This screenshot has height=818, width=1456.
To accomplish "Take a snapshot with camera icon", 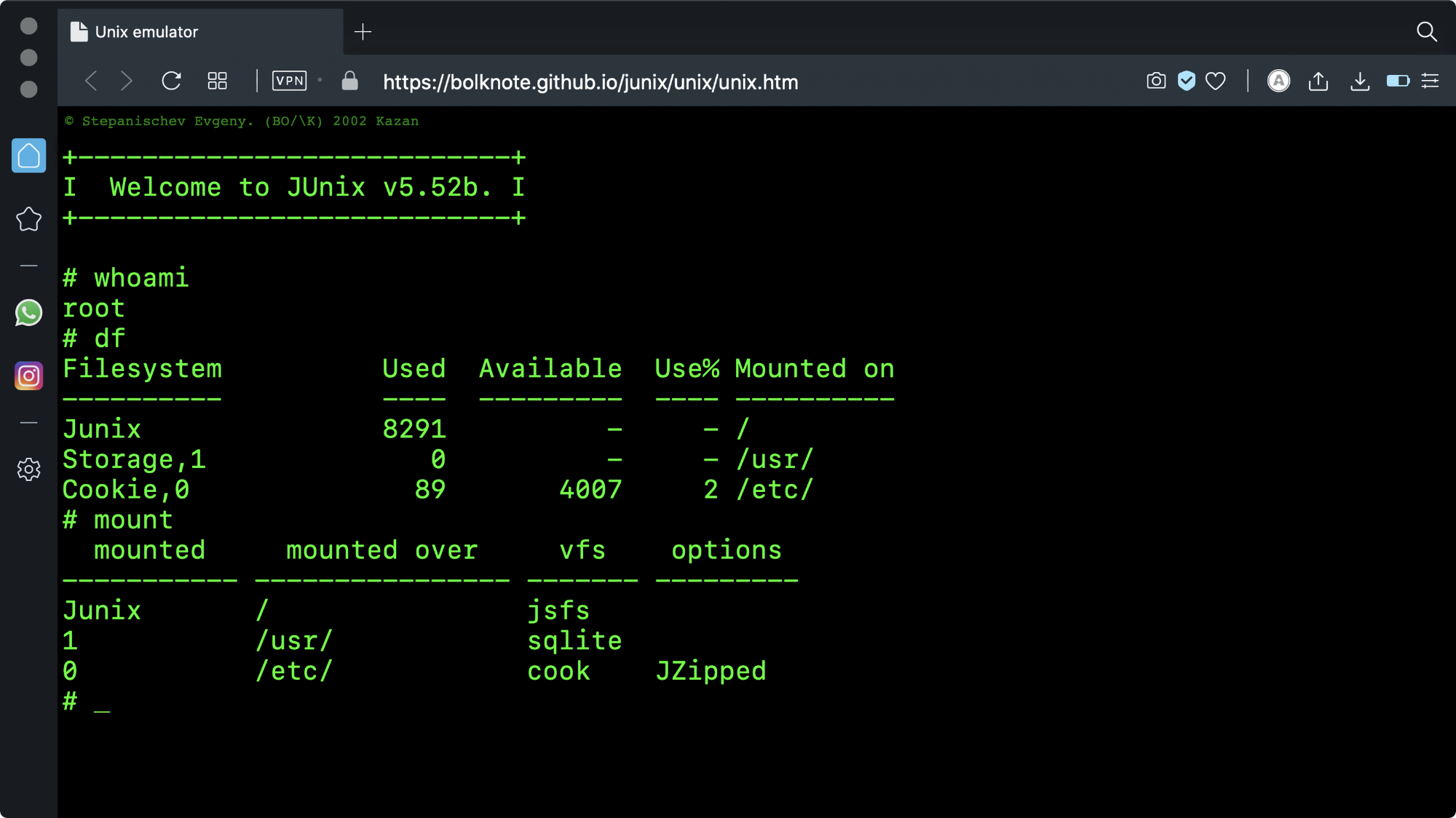I will (1155, 81).
